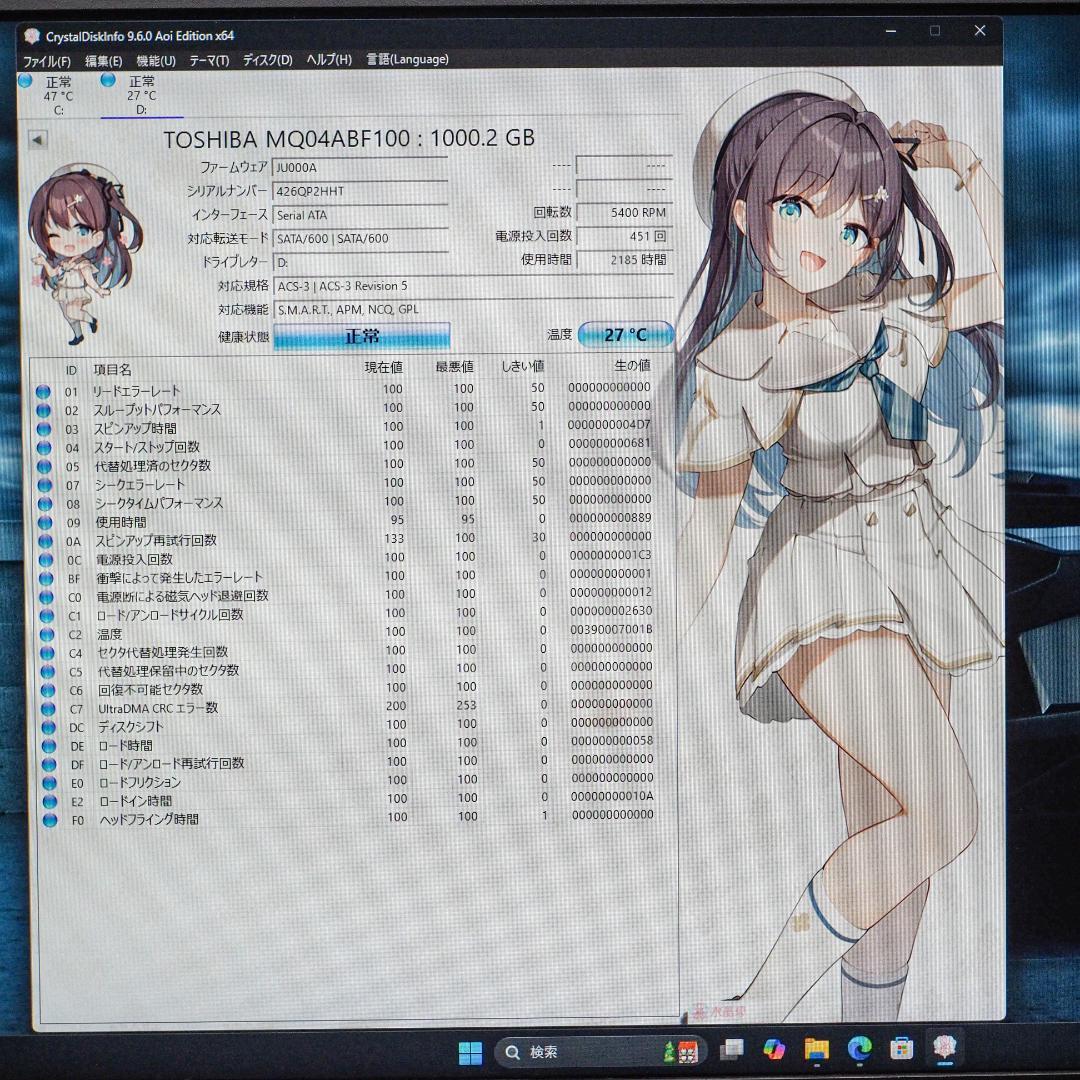Click the rotation rate value 5400 RPM
The height and width of the screenshot is (1080, 1080).
[x=624, y=213]
